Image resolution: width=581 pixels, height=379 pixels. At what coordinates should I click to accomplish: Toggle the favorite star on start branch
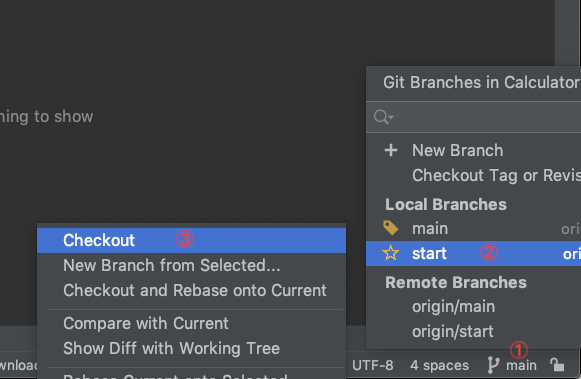(391, 253)
